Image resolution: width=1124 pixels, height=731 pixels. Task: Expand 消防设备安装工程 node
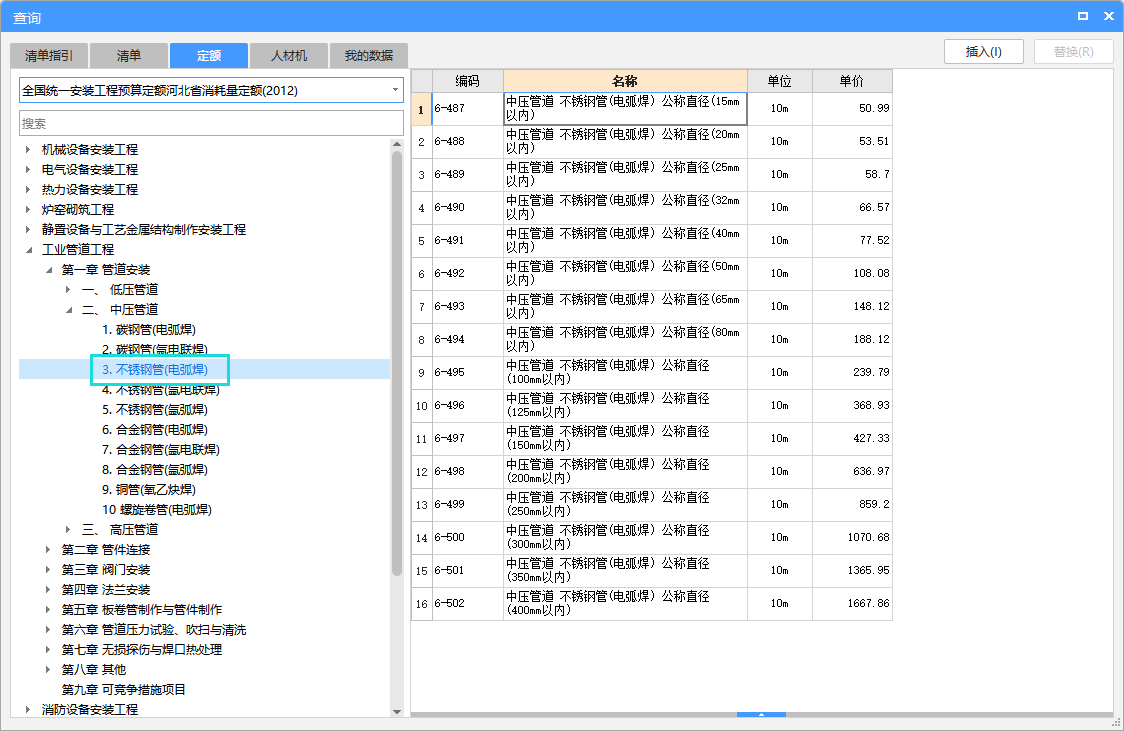28,710
